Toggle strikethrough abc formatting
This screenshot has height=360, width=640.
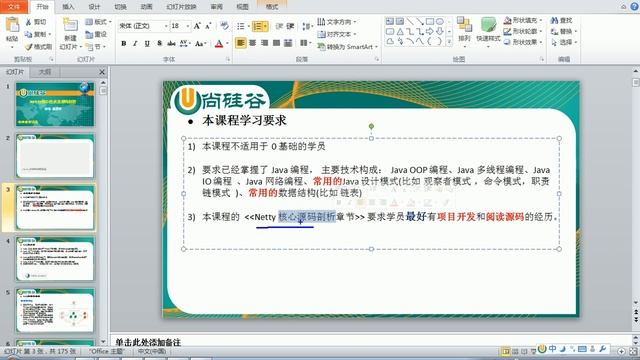(171, 43)
